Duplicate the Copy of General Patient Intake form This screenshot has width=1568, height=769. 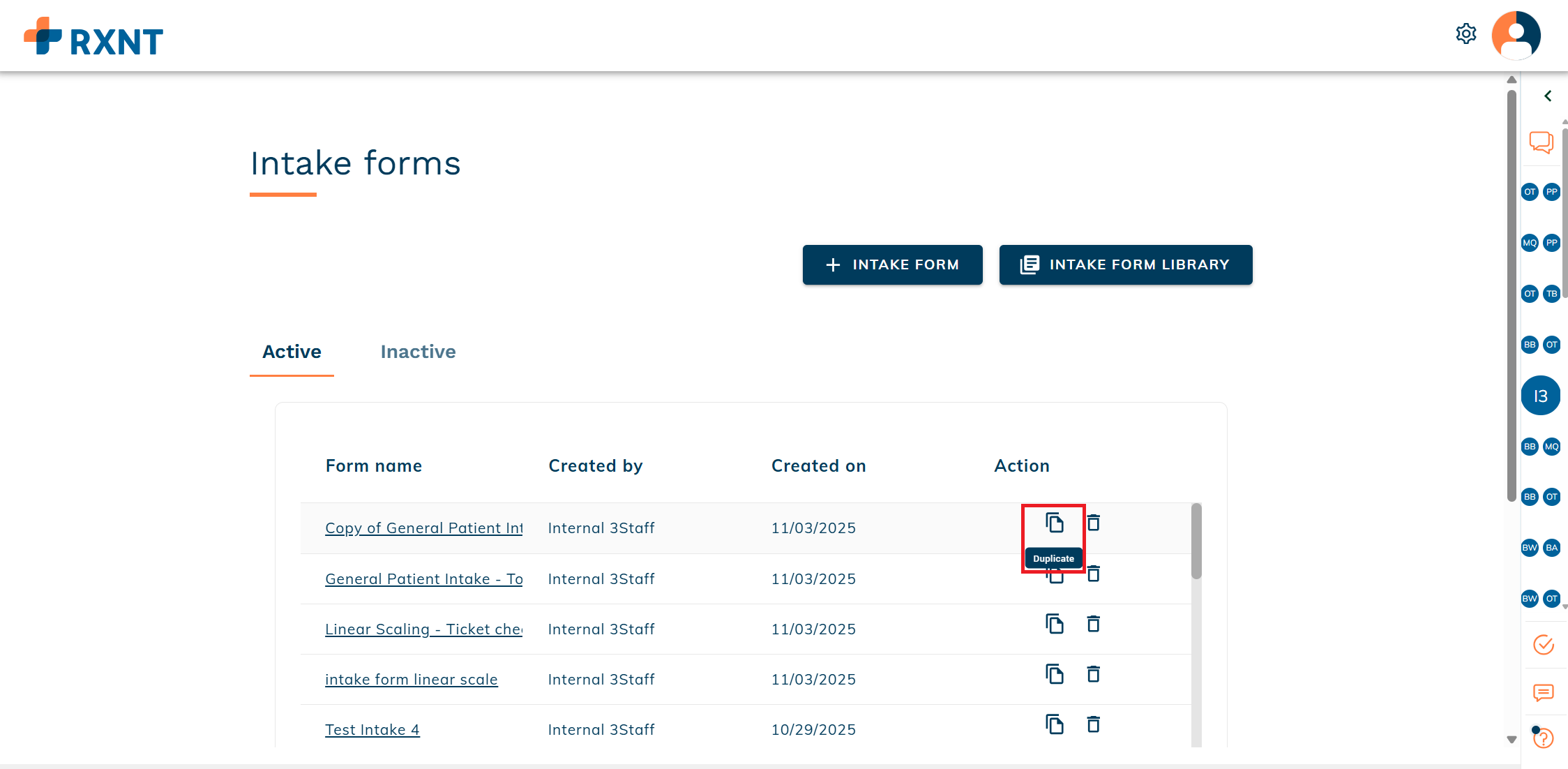click(1054, 523)
